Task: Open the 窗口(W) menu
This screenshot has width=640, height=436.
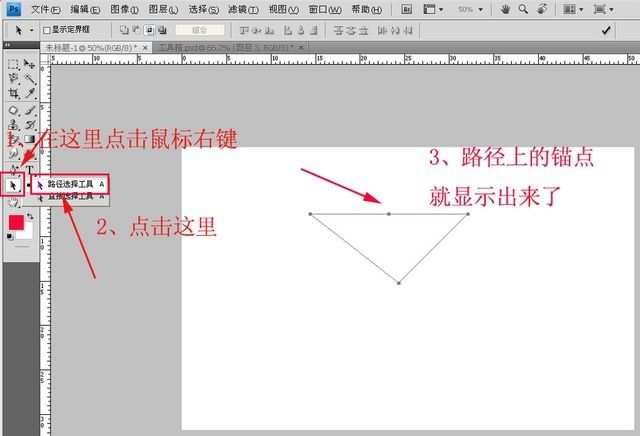Action: pyautogui.click(x=325, y=9)
